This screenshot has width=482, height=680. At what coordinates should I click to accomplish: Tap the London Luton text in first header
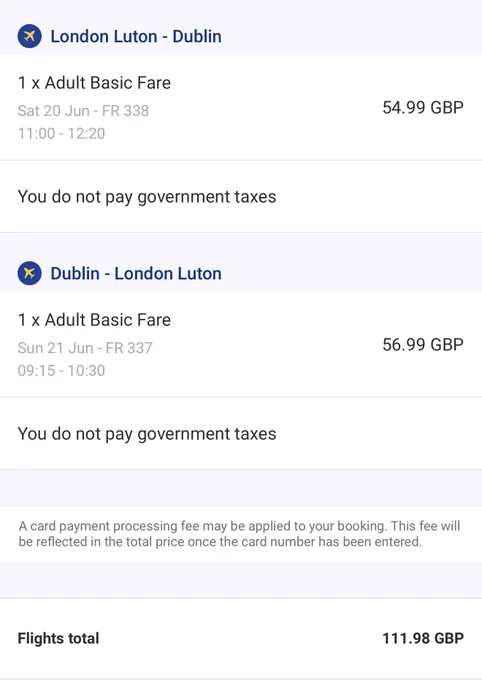coord(104,36)
